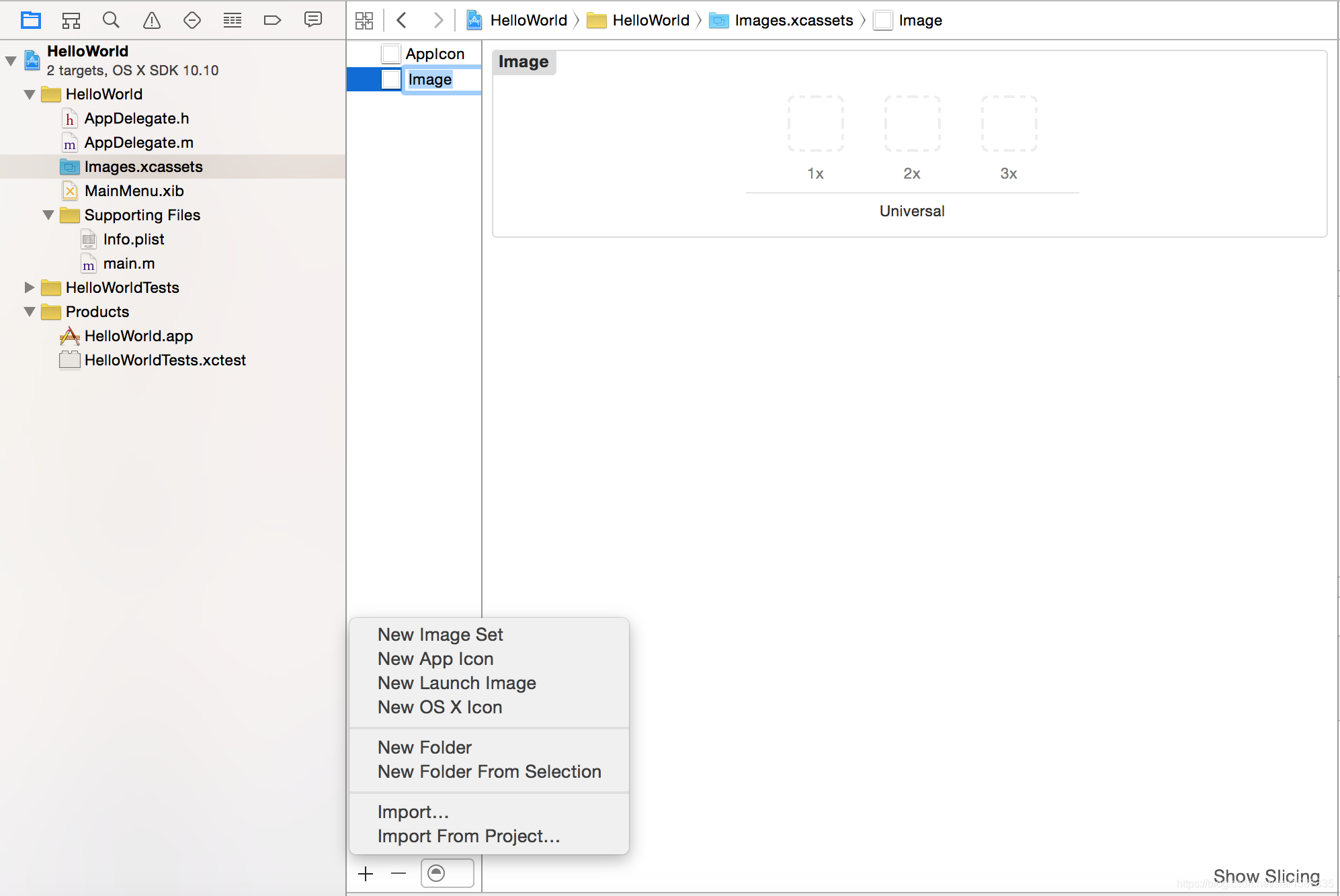Open the Find navigator magnifier icon

click(111, 20)
